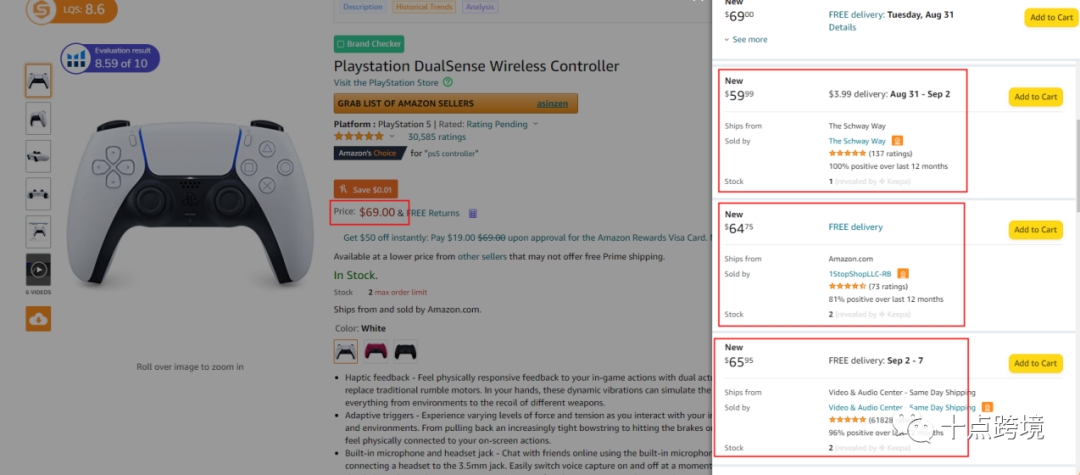
Task: Click the orange Save $0.01 button
Action: pyautogui.click(x=366, y=189)
